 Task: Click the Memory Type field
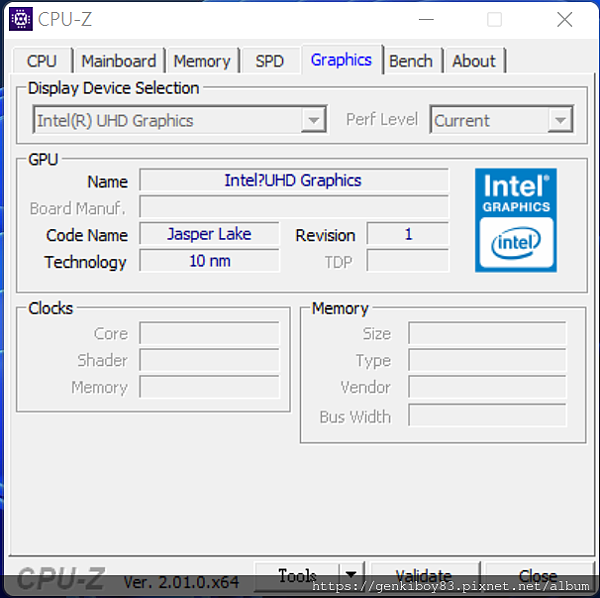coord(487,360)
